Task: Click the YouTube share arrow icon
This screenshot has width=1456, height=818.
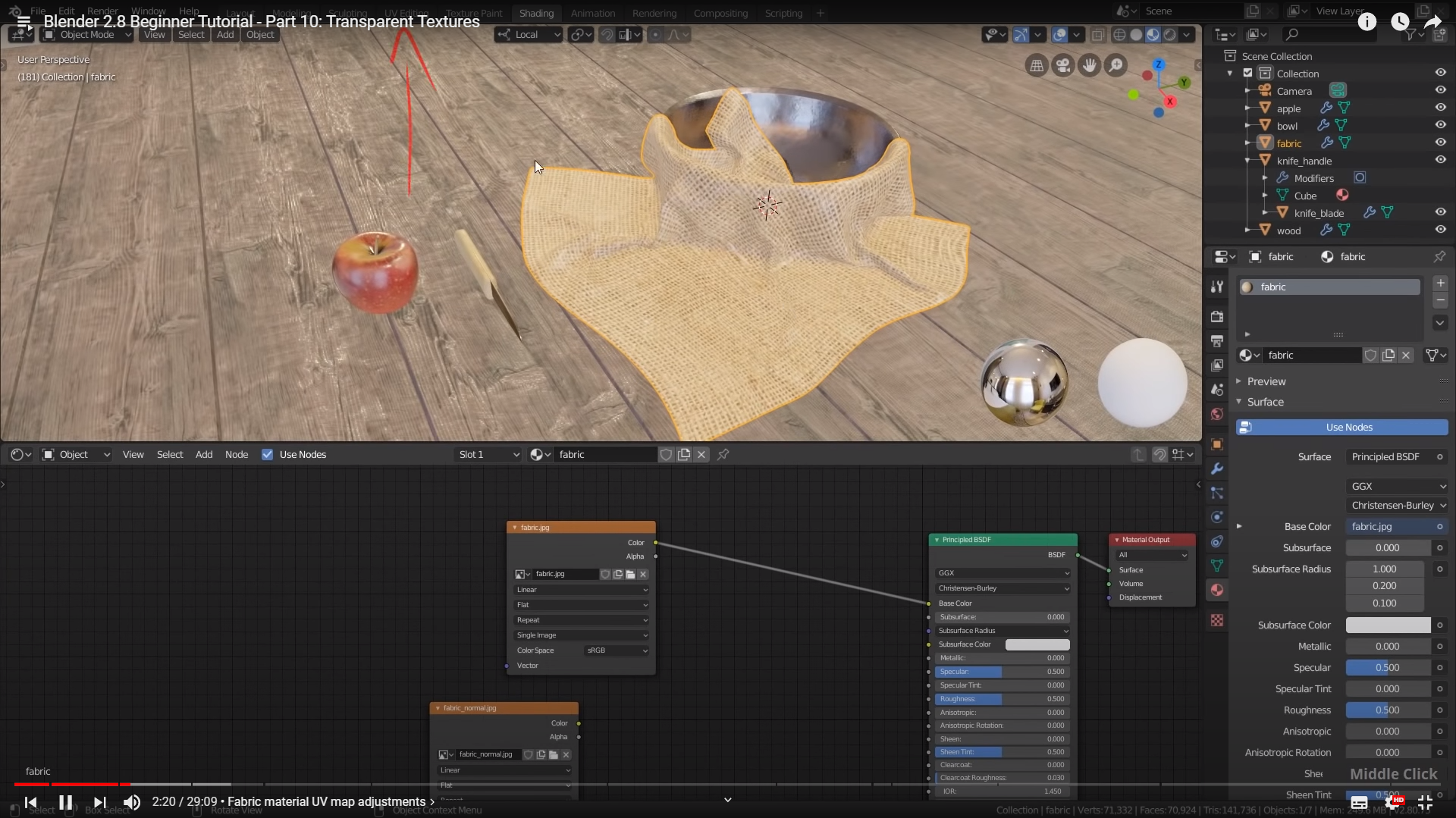Action: pyautogui.click(x=1432, y=22)
